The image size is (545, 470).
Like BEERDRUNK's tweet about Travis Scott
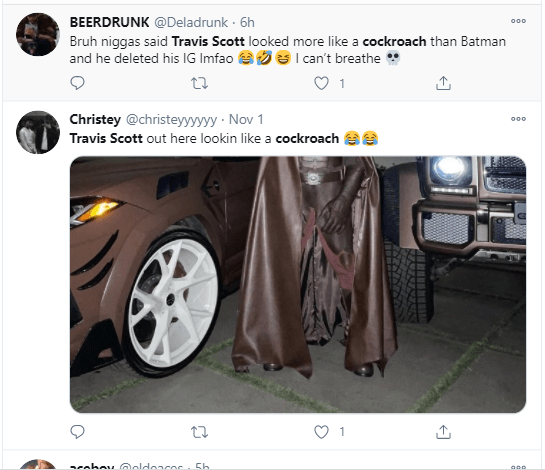[321, 83]
